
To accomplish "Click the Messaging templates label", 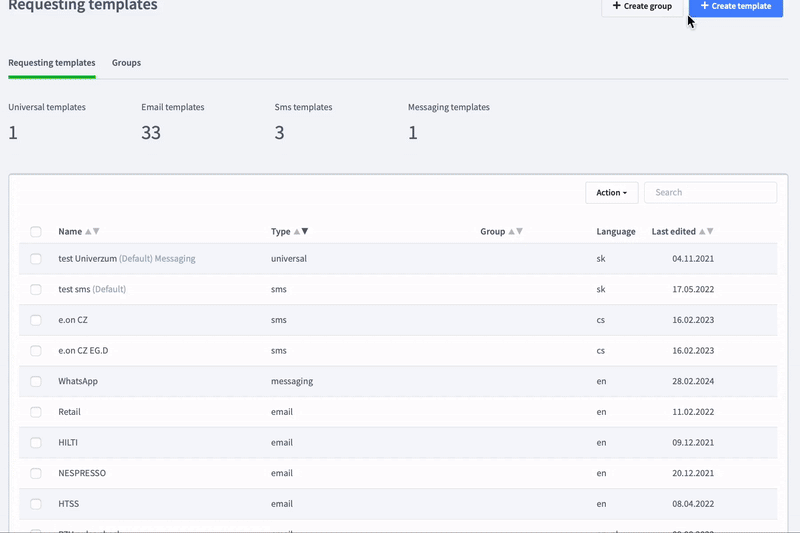I will tap(448, 107).
